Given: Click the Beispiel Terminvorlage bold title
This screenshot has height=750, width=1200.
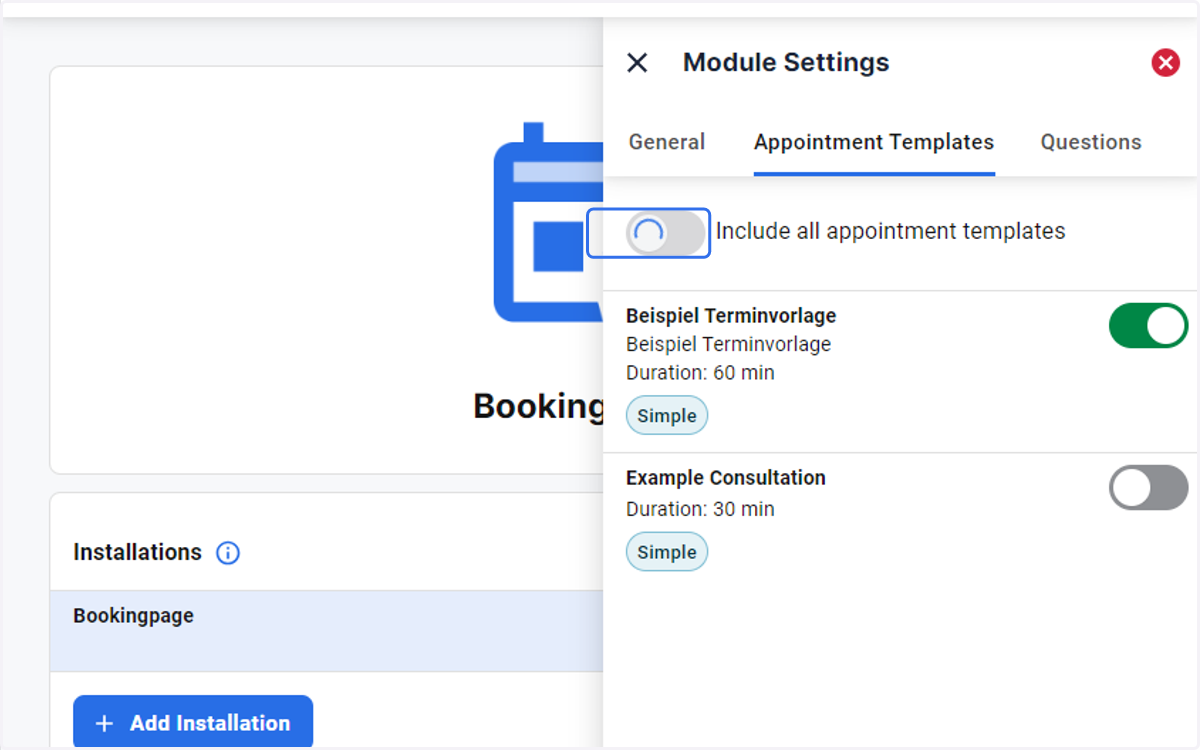Looking at the screenshot, I should click(731, 316).
